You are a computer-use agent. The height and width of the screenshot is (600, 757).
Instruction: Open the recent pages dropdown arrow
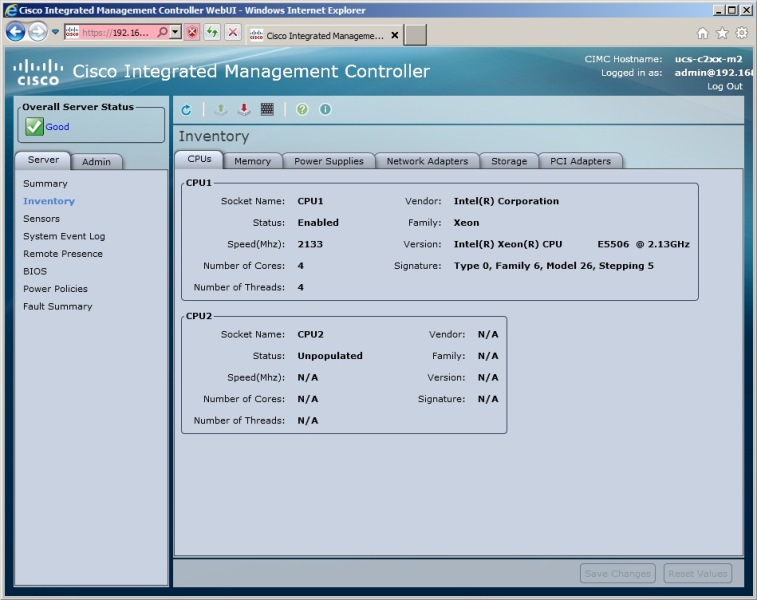click(x=55, y=32)
